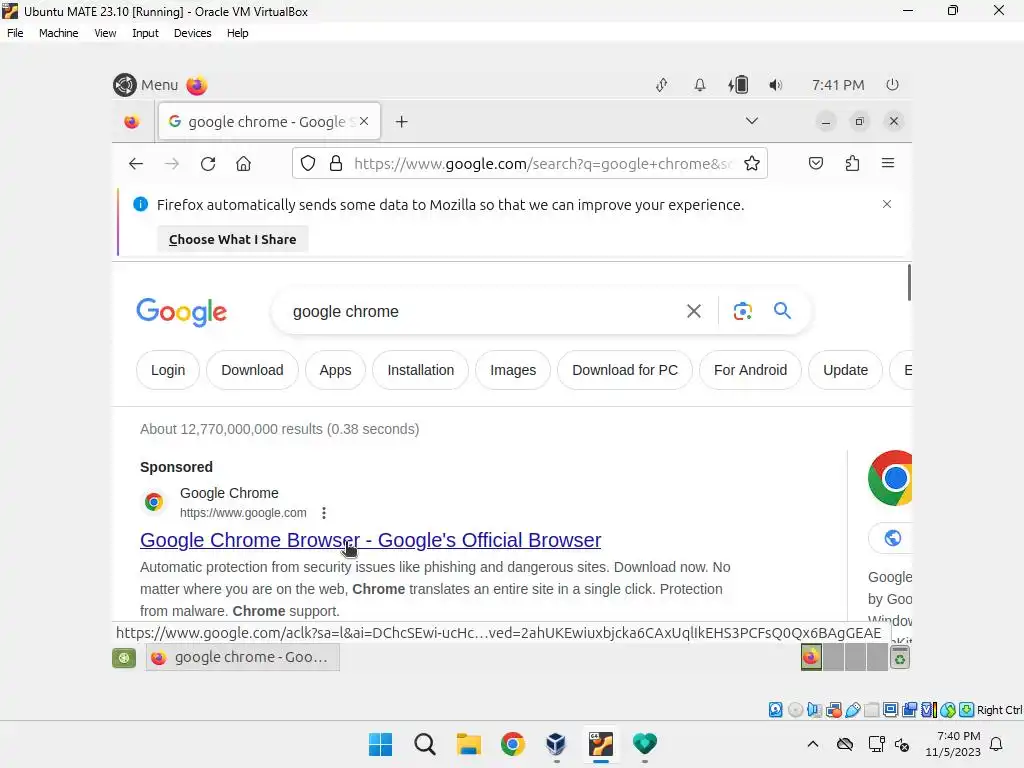Select the Images filter chip
Viewport: 1024px width, 768px height.
pos(513,370)
